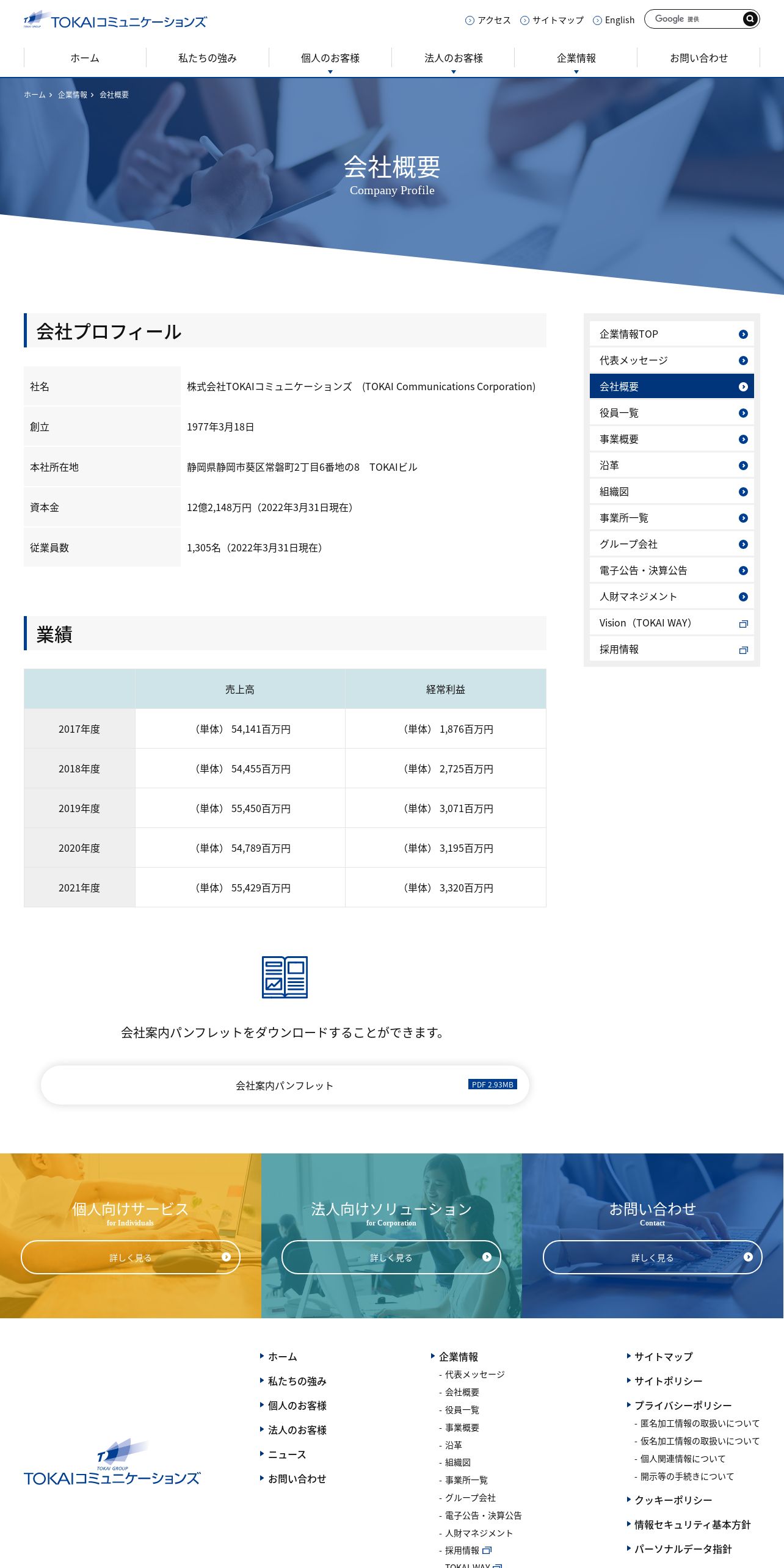The image size is (784, 1568).
Task: Click arrow icon beside 人財マネジメント
Action: click(x=743, y=597)
